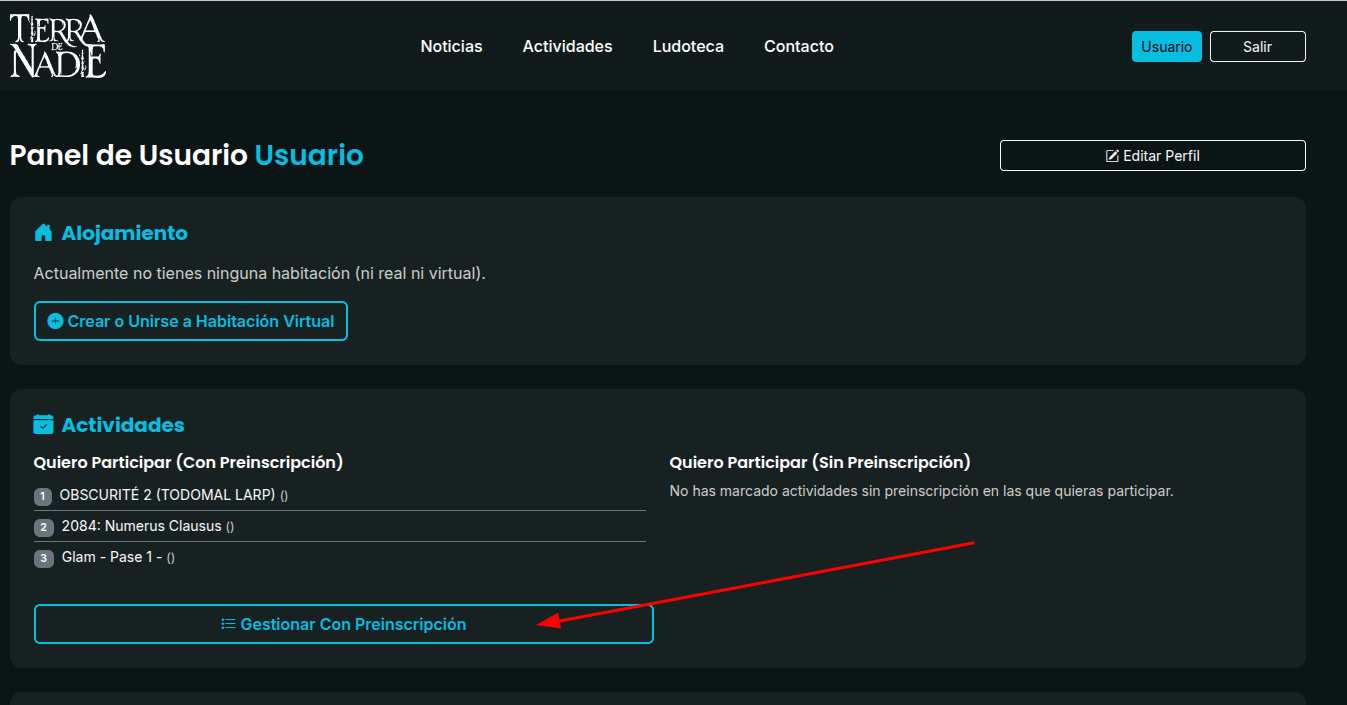Log out with the Salir button
1347x705 pixels.
click(x=1257, y=47)
